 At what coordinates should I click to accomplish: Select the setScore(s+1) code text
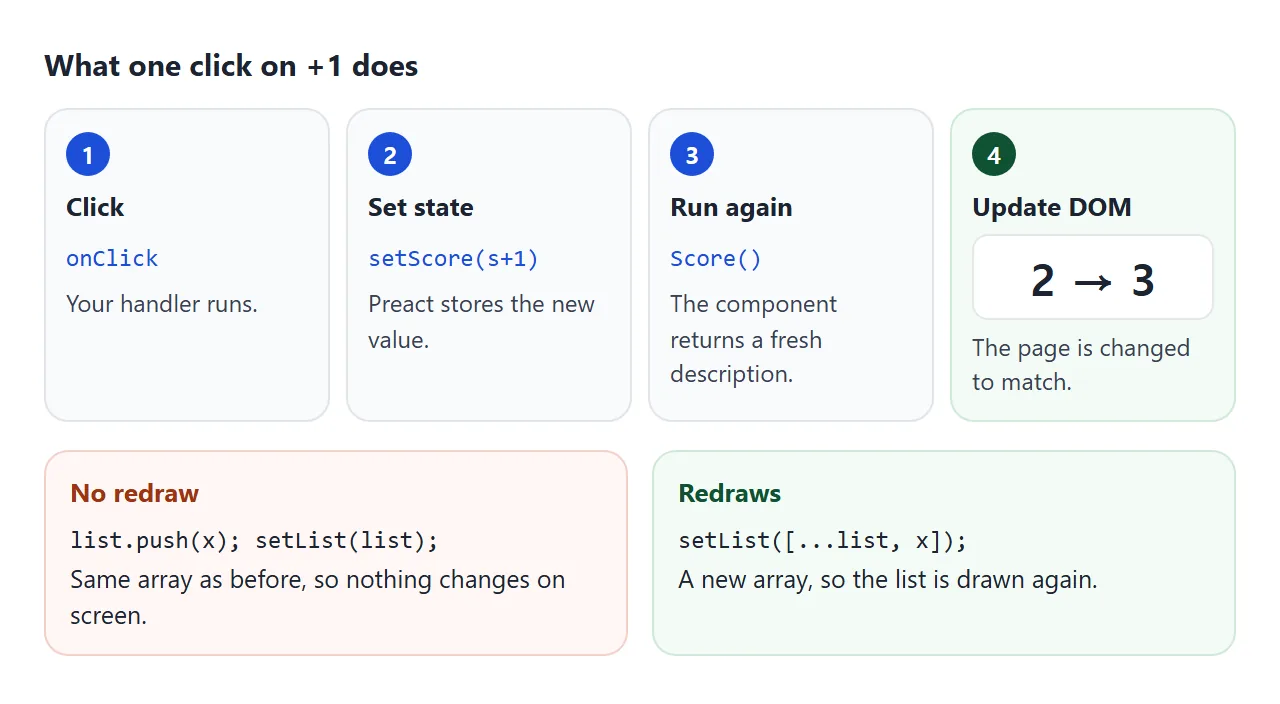point(454,258)
